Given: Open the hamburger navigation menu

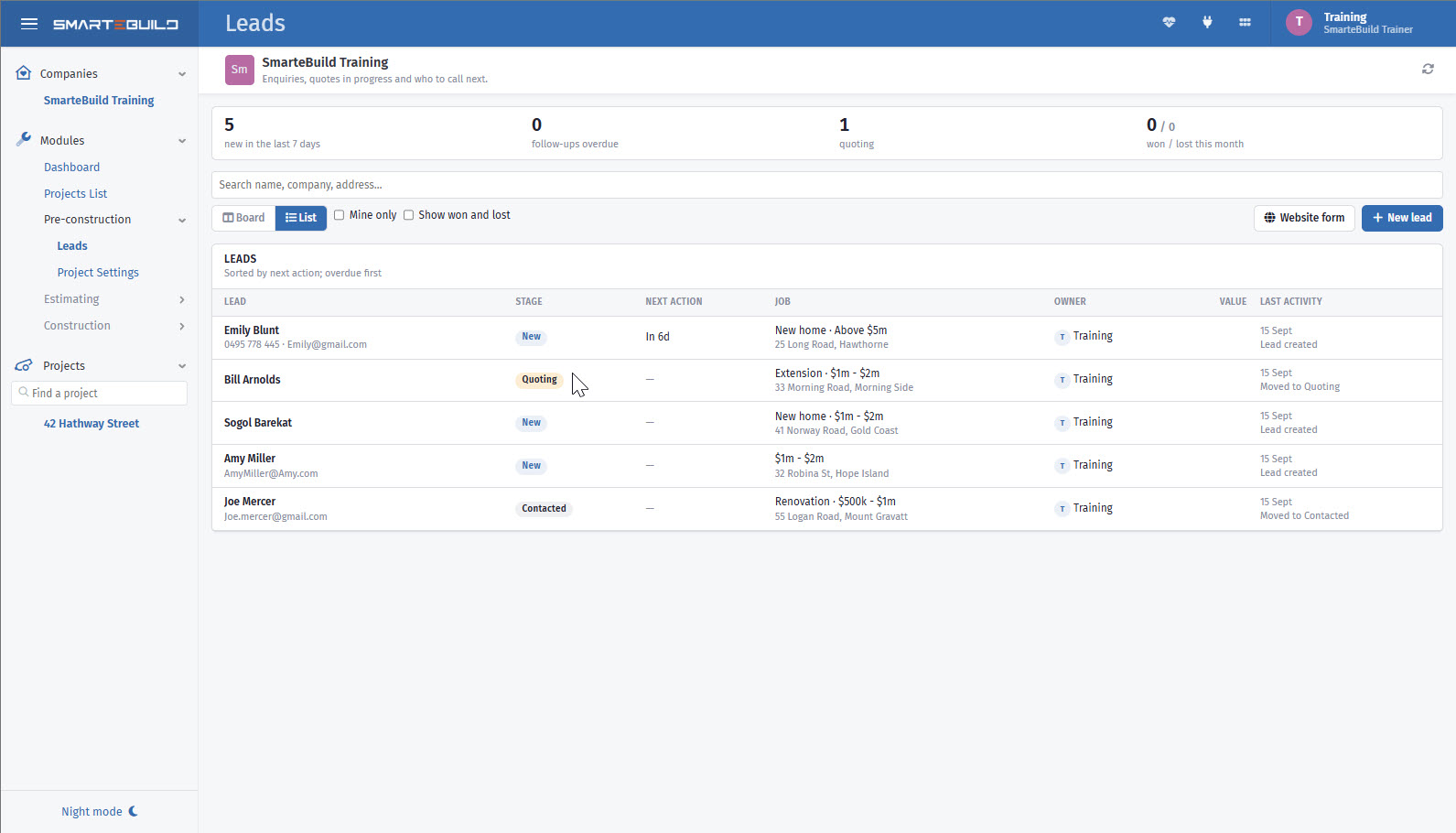Looking at the screenshot, I should pyautogui.click(x=29, y=24).
